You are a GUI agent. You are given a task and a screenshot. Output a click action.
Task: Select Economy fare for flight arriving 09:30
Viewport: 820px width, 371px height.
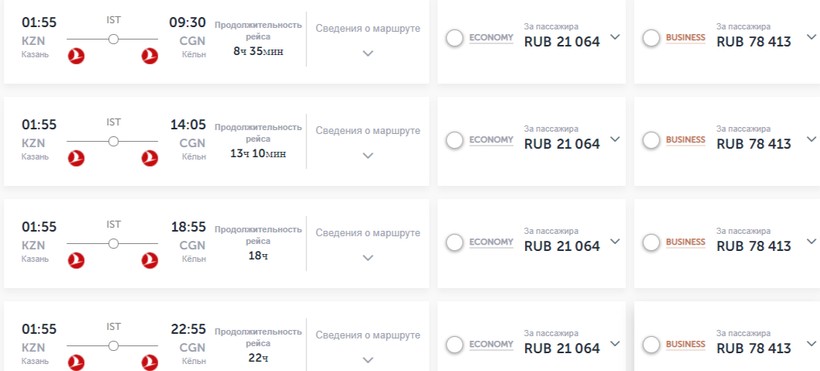pos(454,38)
